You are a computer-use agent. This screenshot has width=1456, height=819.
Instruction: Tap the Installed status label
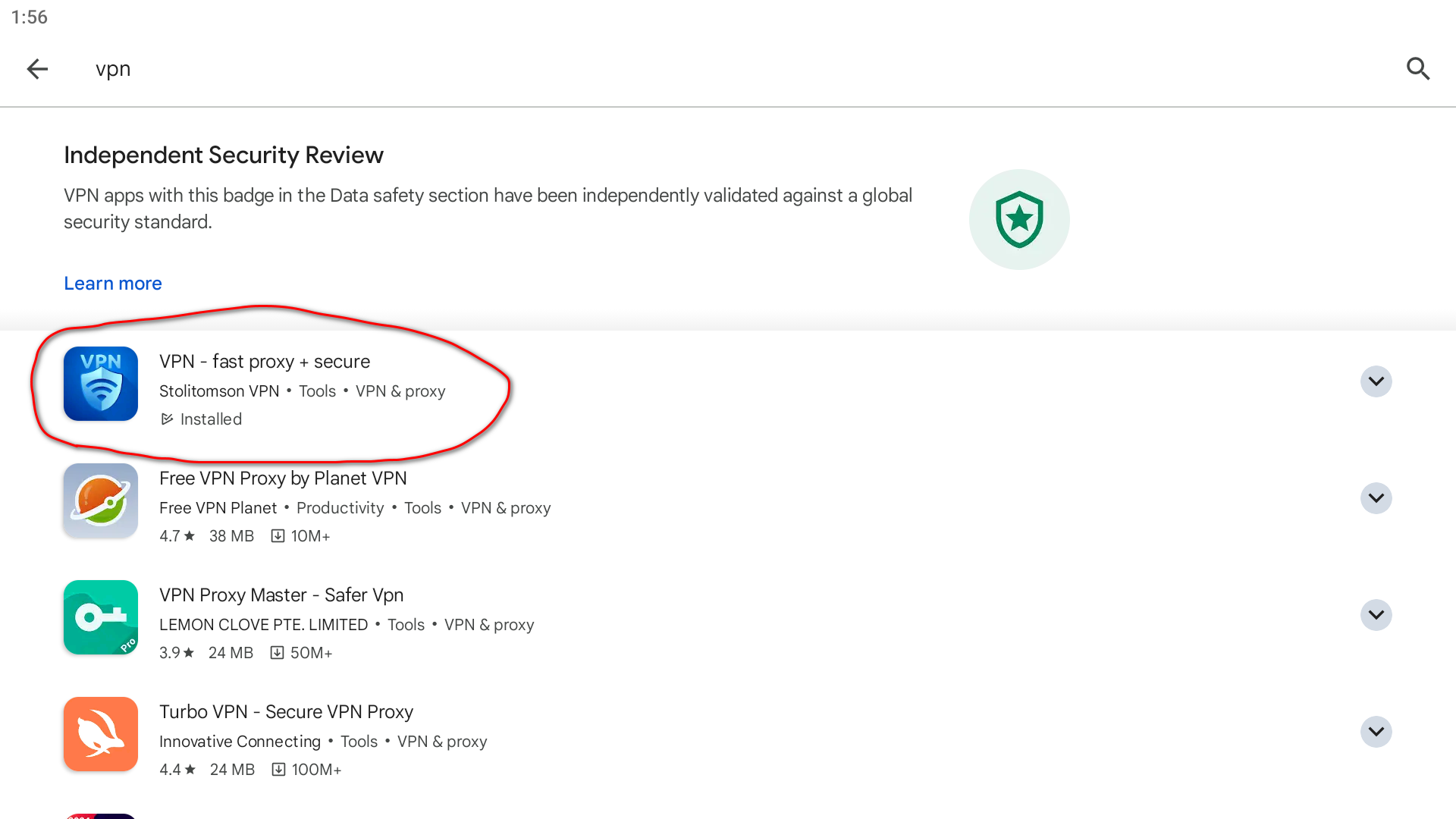210,419
